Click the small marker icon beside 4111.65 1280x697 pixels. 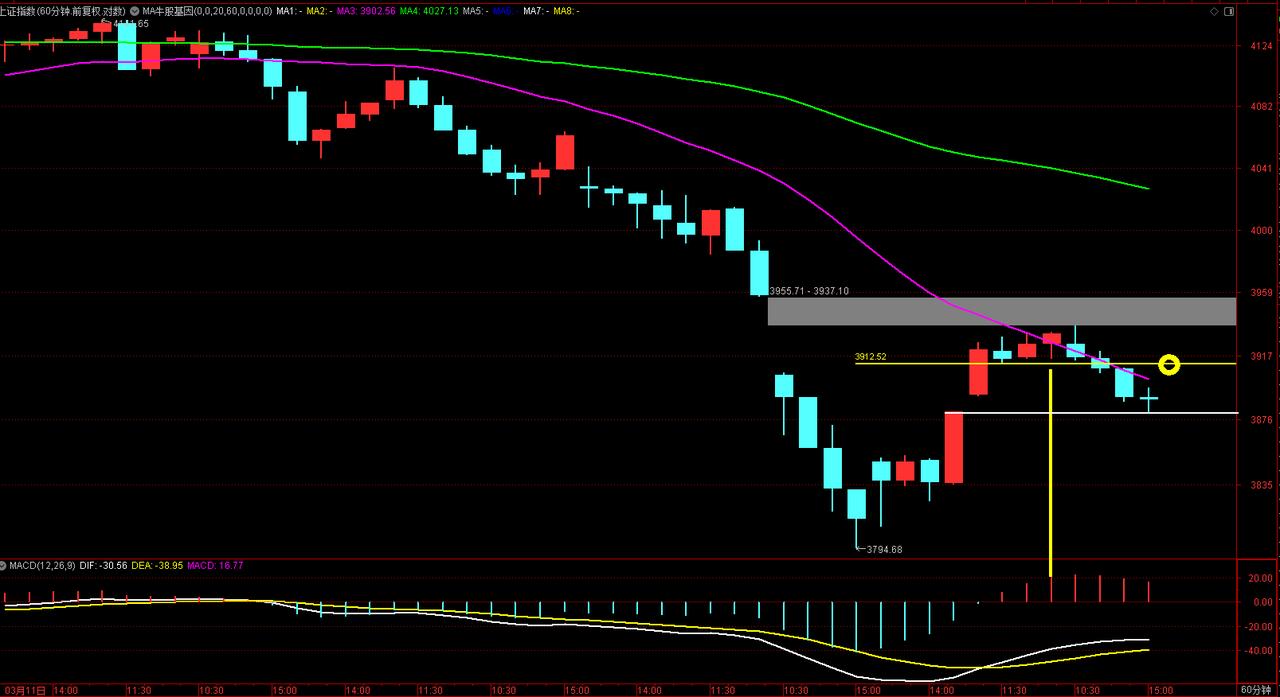pos(107,22)
